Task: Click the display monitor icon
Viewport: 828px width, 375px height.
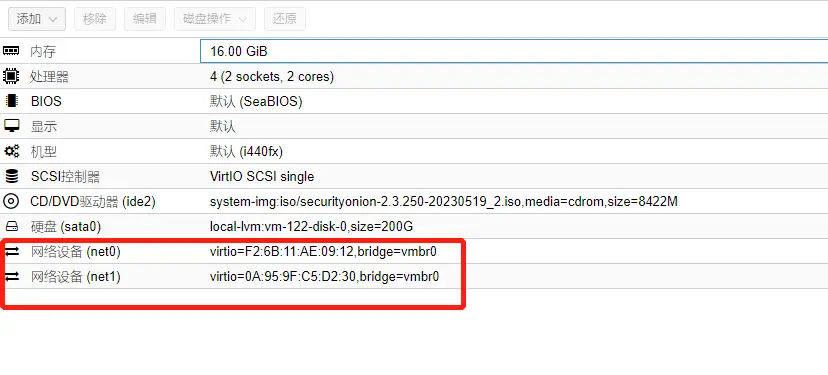Action: click(11, 126)
